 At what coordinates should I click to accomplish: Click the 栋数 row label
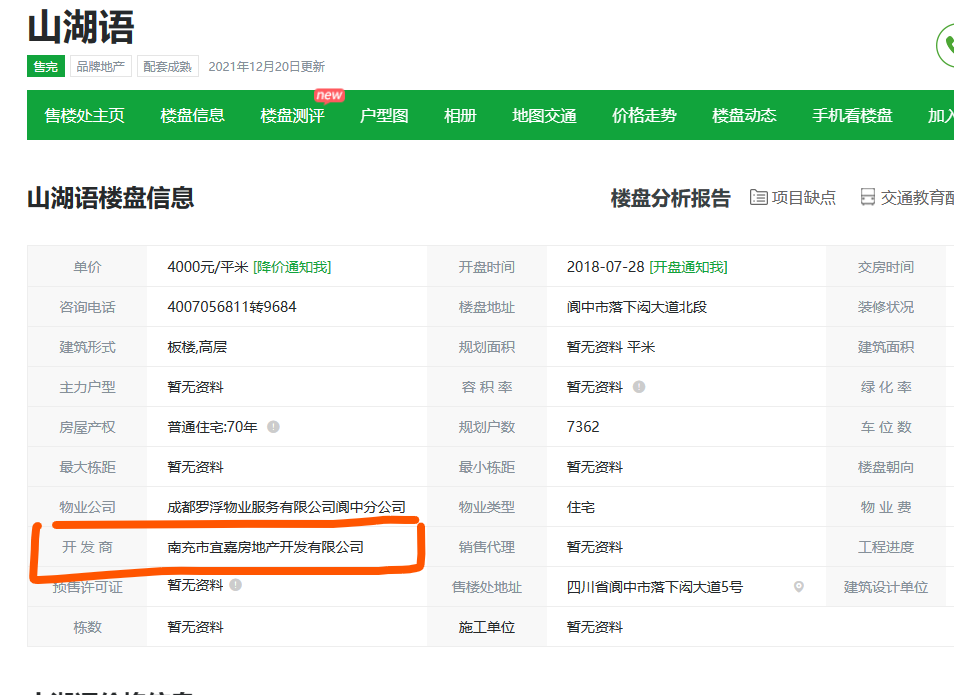pos(87,627)
